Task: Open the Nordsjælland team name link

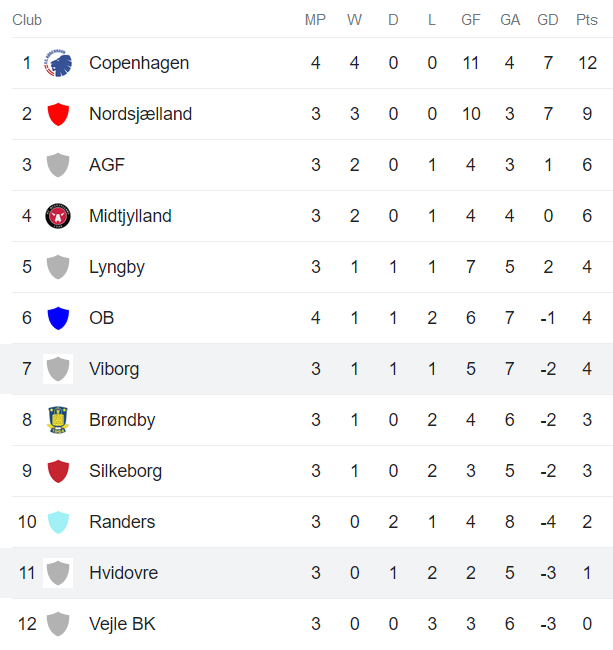Action: pyautogui.click(x=140, y=114)
